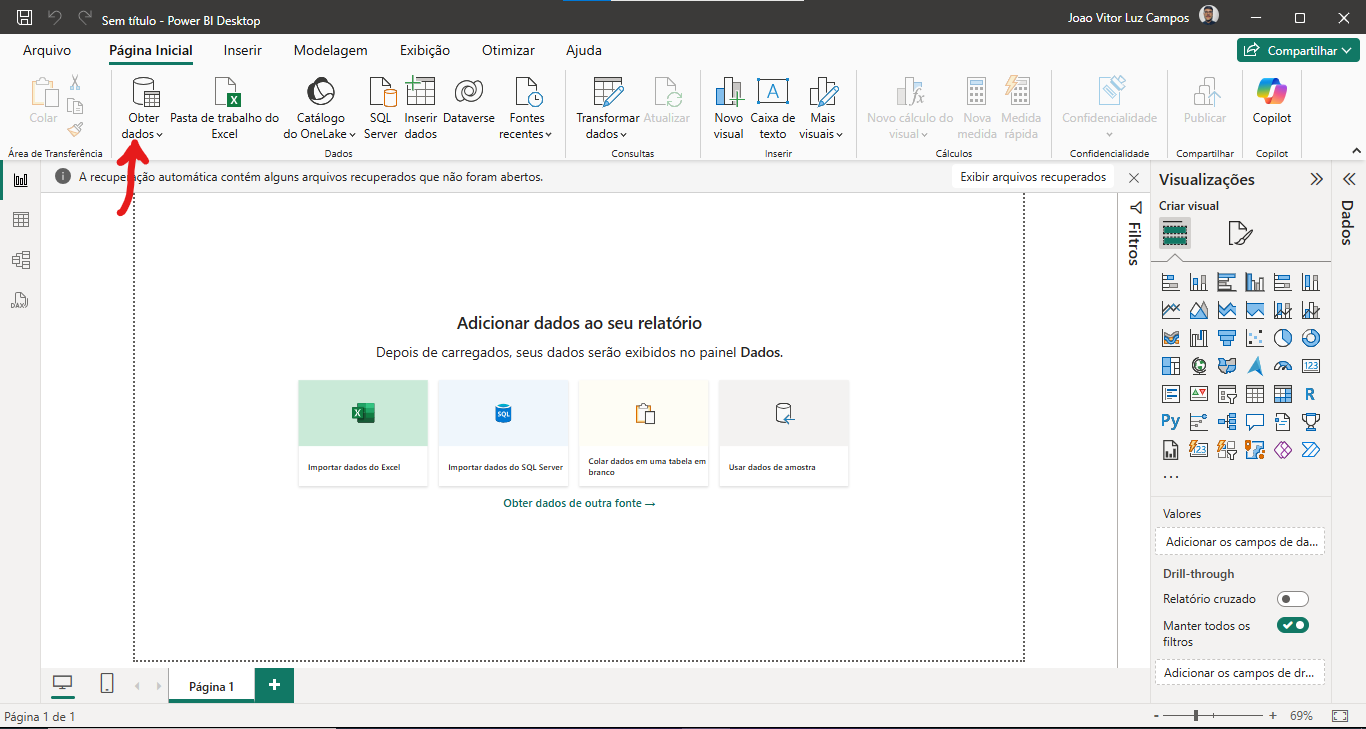Choose the funnel chart visual

tap(1227, 338)
